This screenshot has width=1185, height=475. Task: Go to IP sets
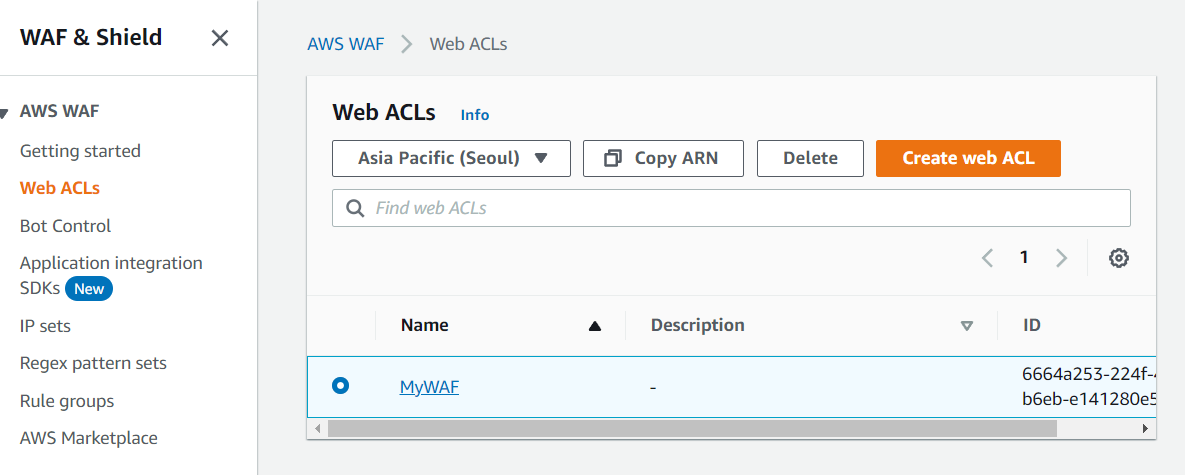pyautogui.click(x=45, y=326)
